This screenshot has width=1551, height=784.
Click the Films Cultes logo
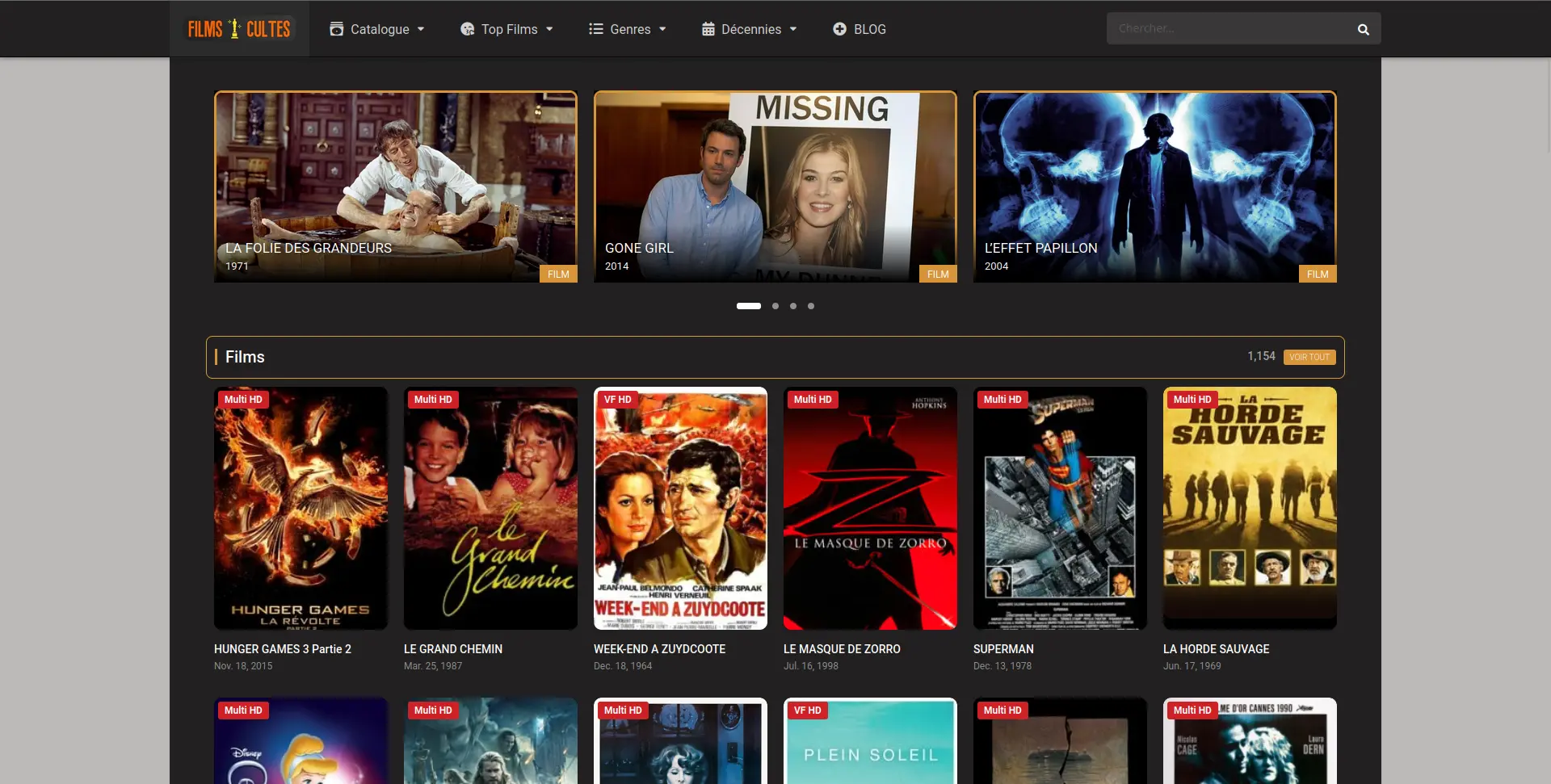[x=239, y=29]
